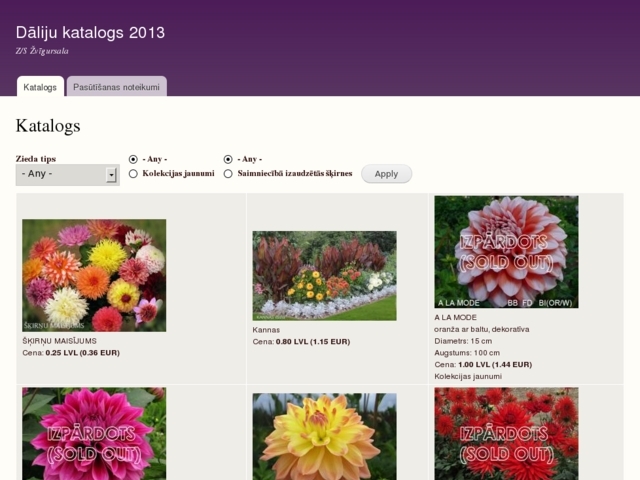640x480 pixels.
Task: Open the ŠĶIRŅU MAISĪJUMS product title
Action: 59,341
